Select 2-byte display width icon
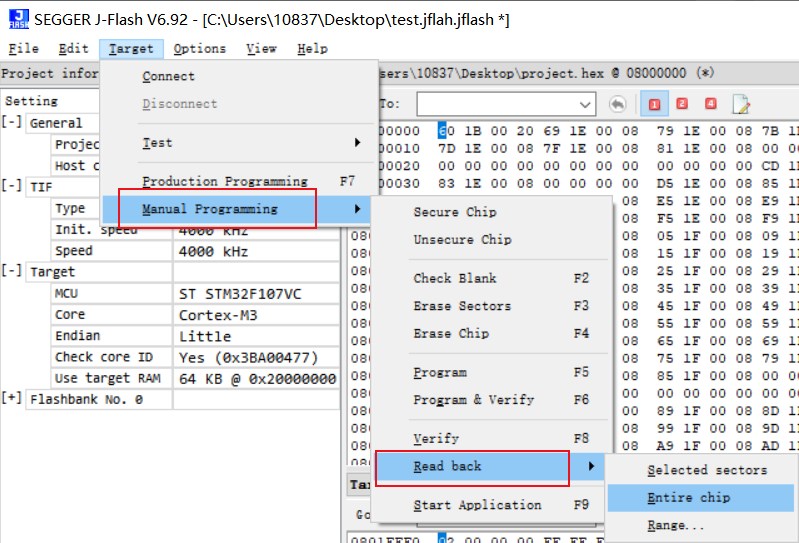 click(x=682, y=104)
